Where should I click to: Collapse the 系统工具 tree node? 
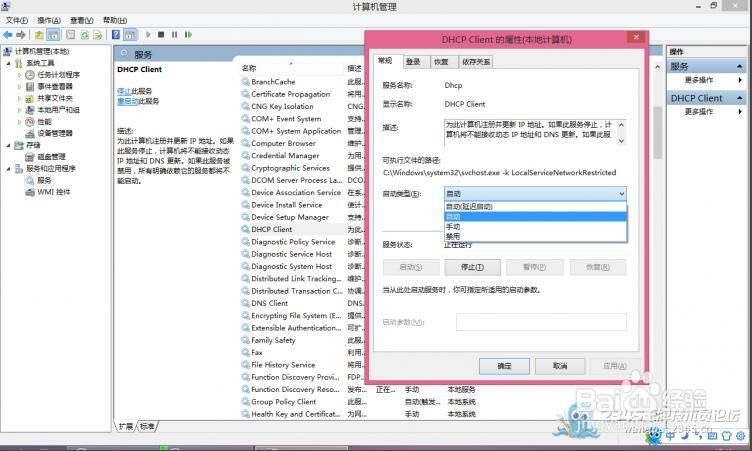[x=8, y=63]
